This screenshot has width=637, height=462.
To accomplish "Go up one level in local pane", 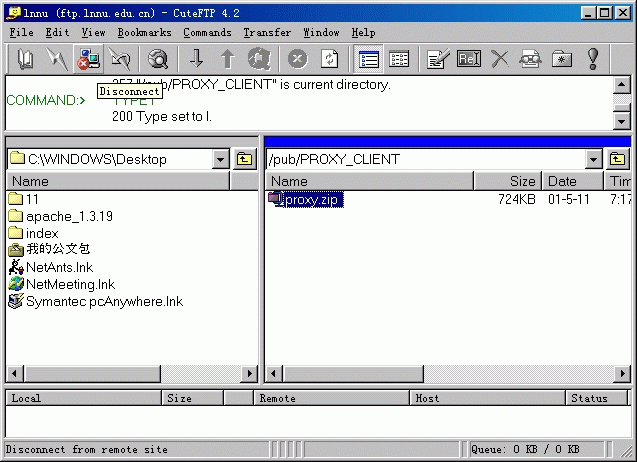I will pyautogui.click(x=245, y=159).
